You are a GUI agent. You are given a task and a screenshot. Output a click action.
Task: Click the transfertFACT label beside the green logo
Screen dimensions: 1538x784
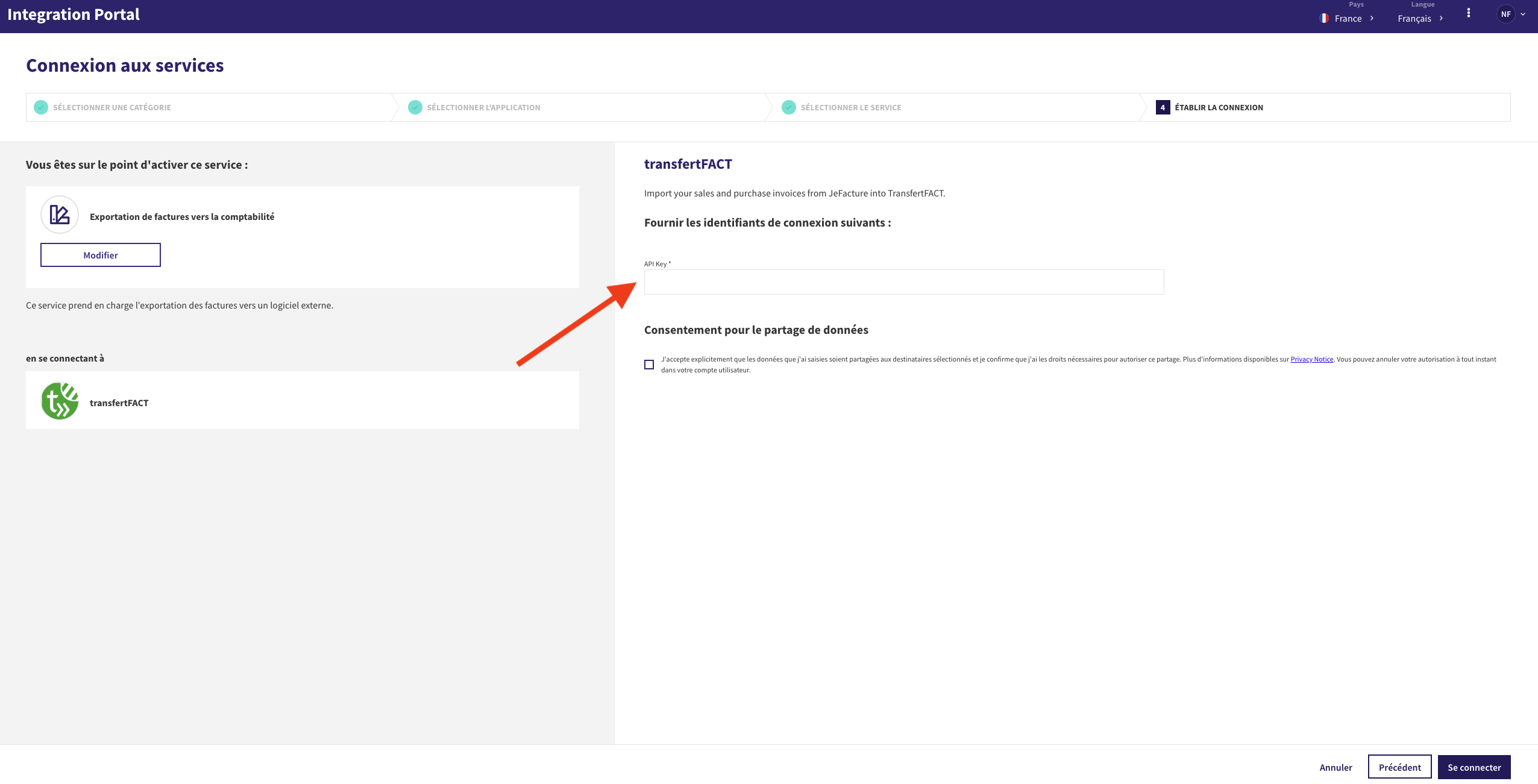tap(119, 403)
